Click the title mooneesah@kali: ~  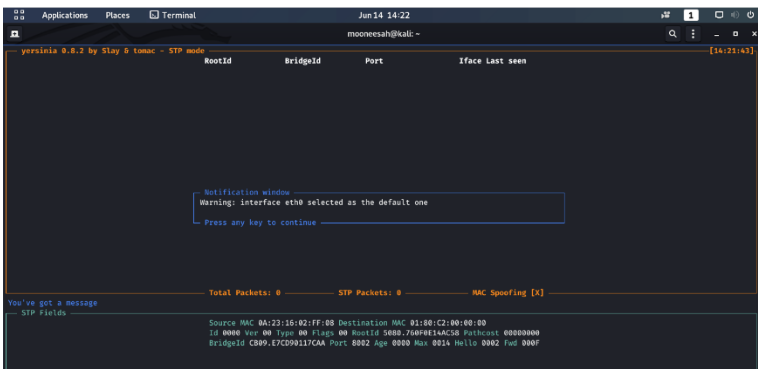(384, 34)
